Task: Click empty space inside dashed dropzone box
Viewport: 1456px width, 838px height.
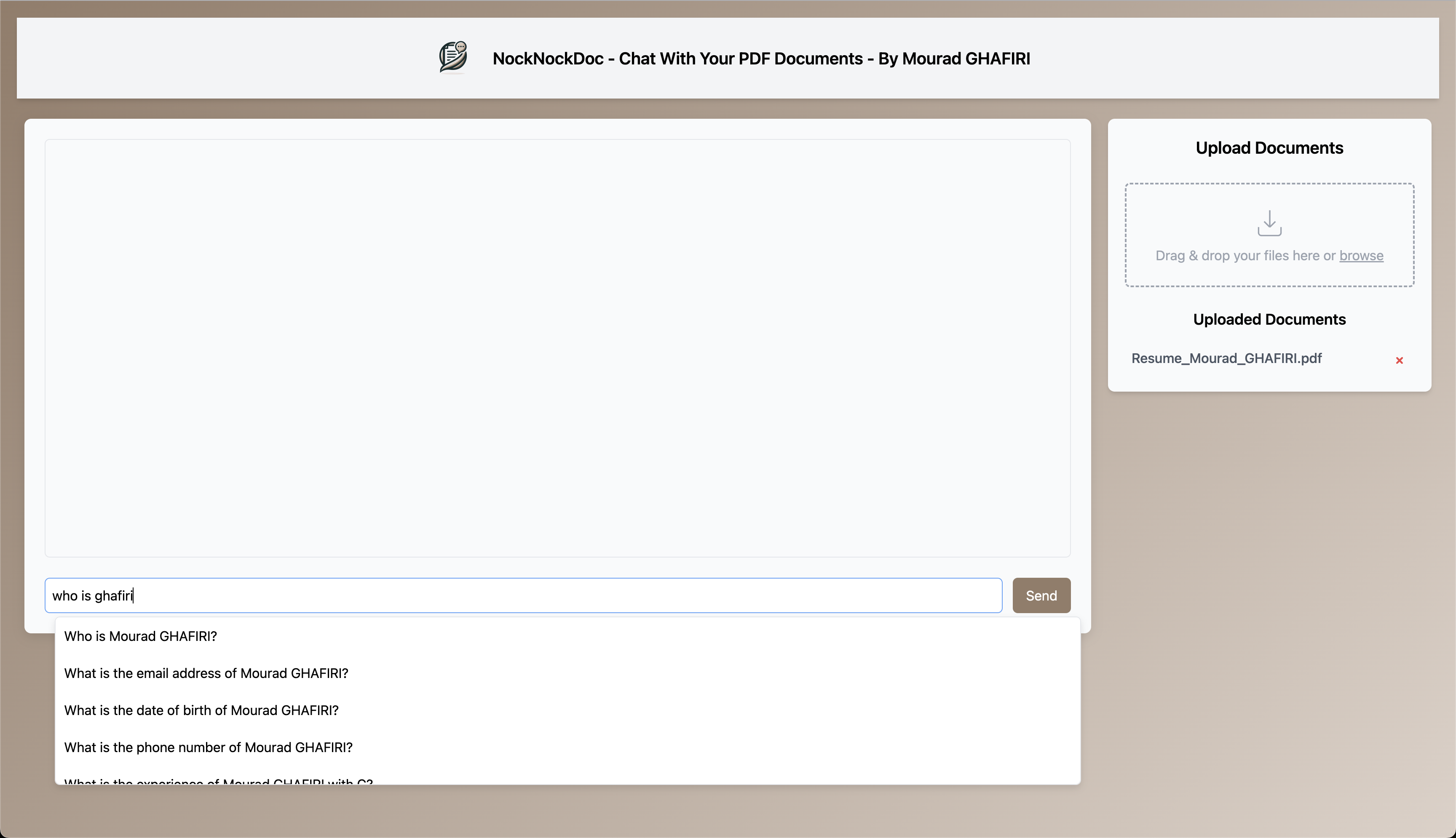Action: [1175, 213]
